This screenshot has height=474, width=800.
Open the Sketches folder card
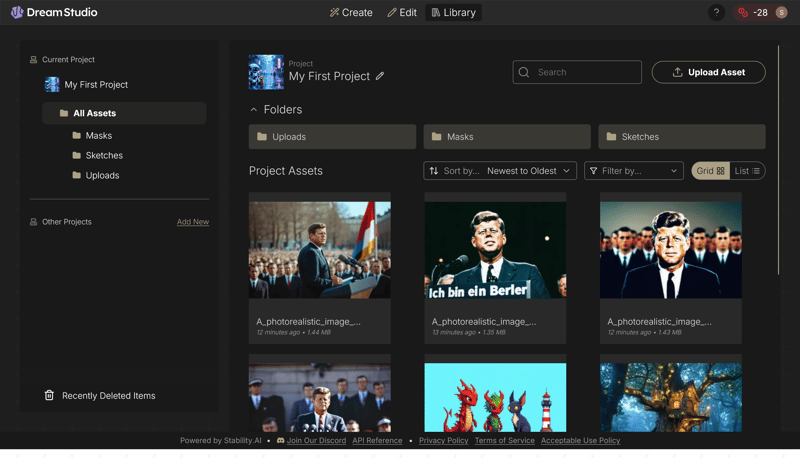pyautogui.click(x=681, y=137)
